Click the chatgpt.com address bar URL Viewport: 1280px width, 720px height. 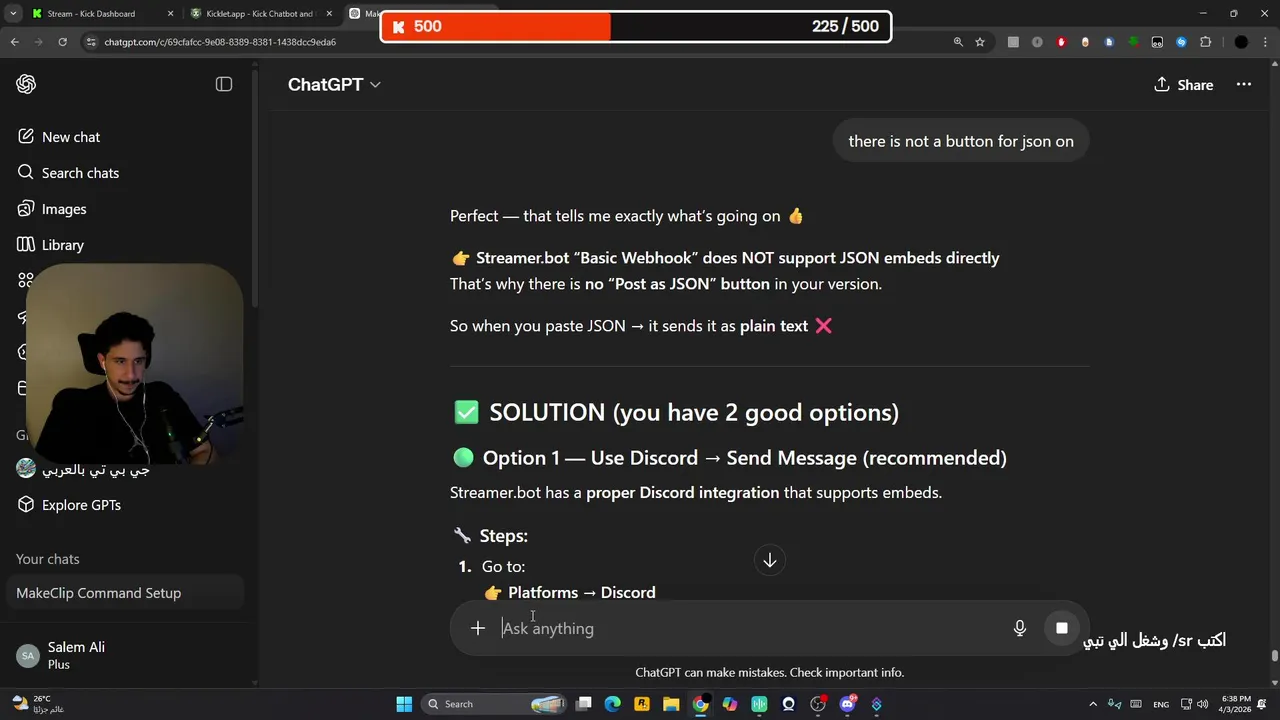[220, 42]
